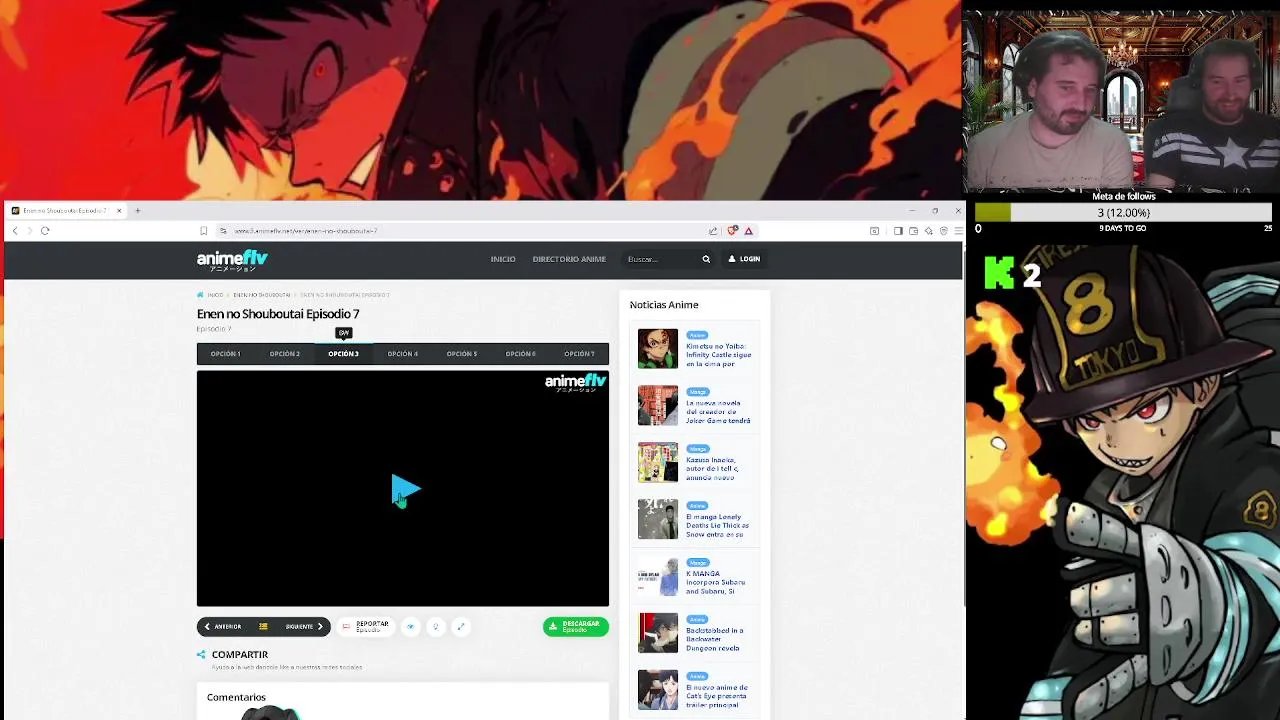Click the AnimeFLV logo in the header
This screenshot has height=720, width=1280.
pyautogui.click(x=232, y=260)
